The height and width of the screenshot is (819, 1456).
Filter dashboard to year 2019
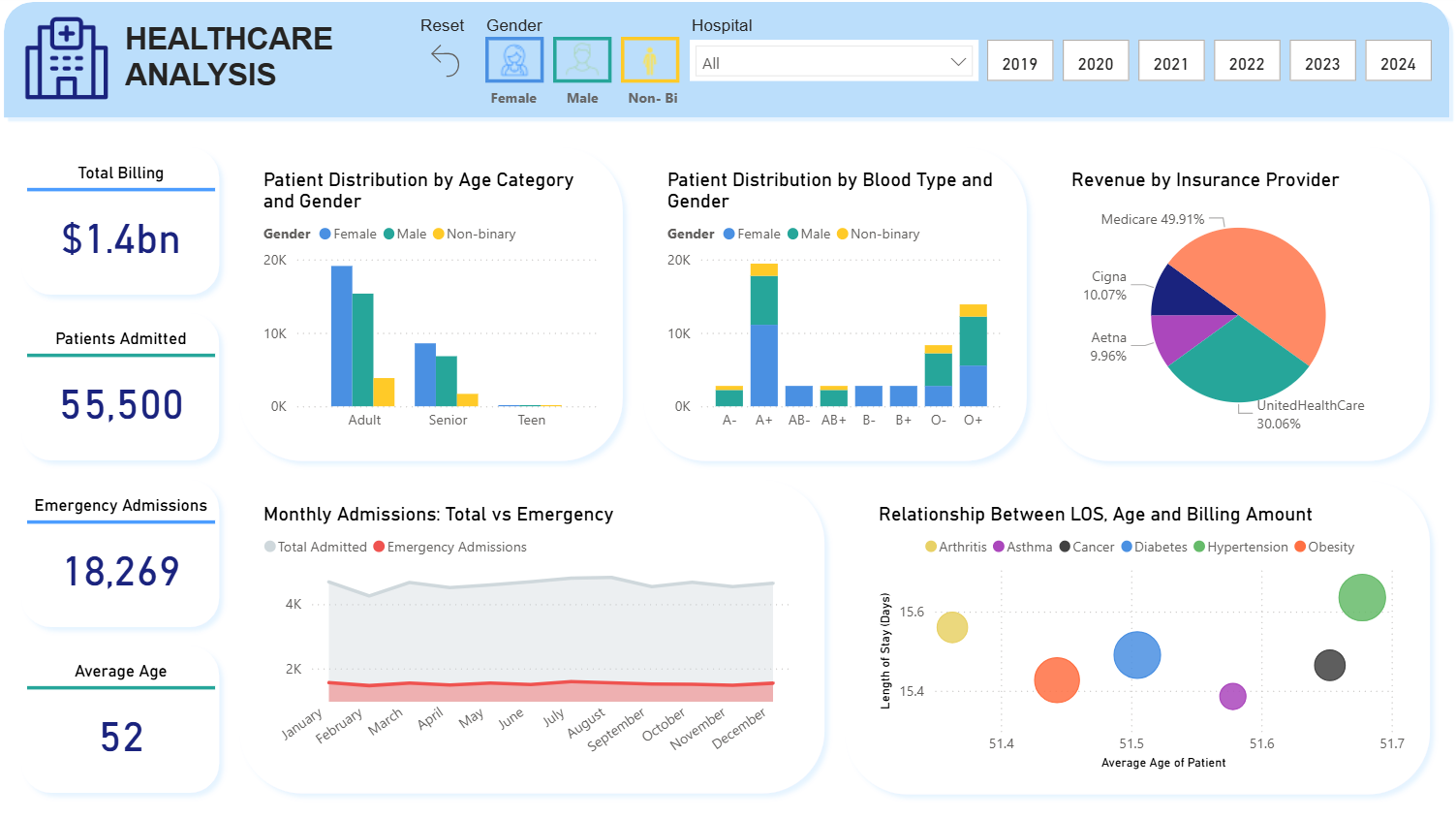[x=1019, y=63]
